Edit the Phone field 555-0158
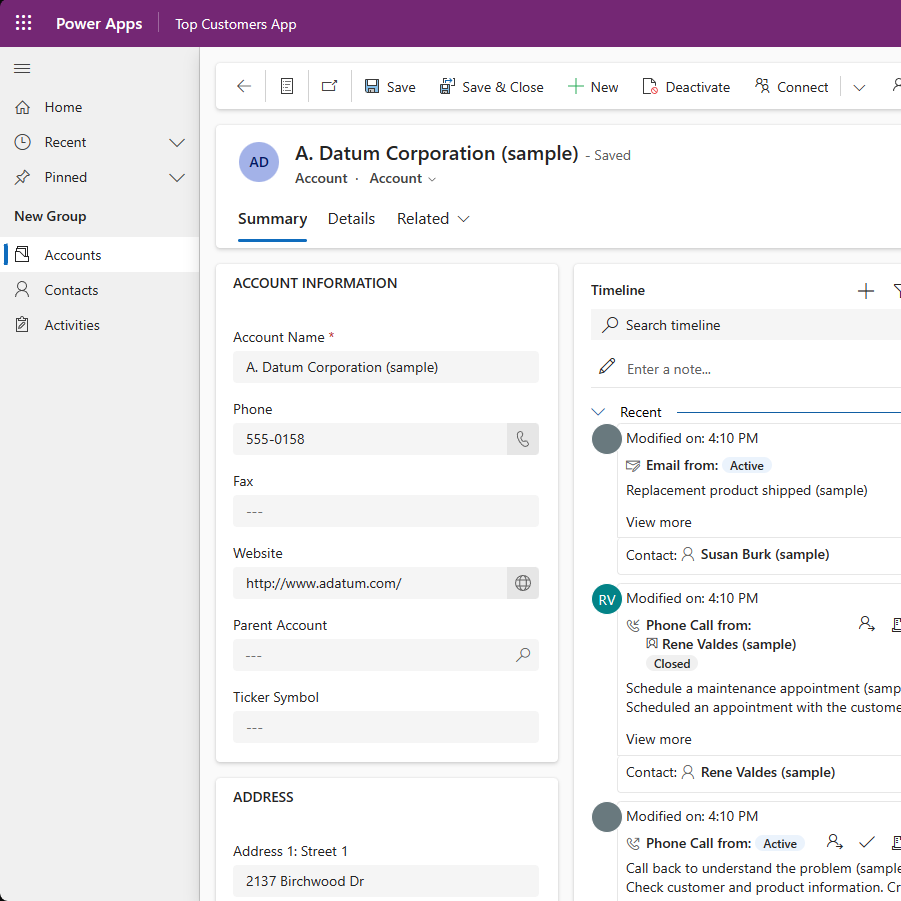 click(x=369, y=439)
